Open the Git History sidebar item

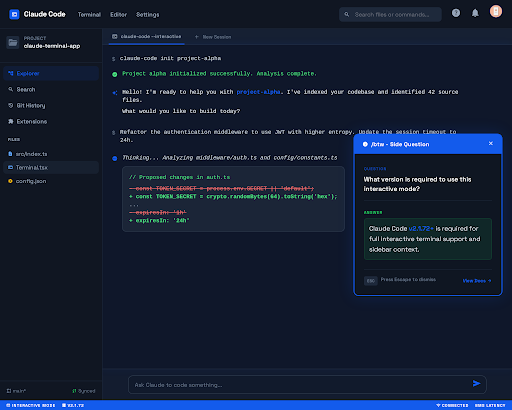pyautogui.click(x=51, y=105)
